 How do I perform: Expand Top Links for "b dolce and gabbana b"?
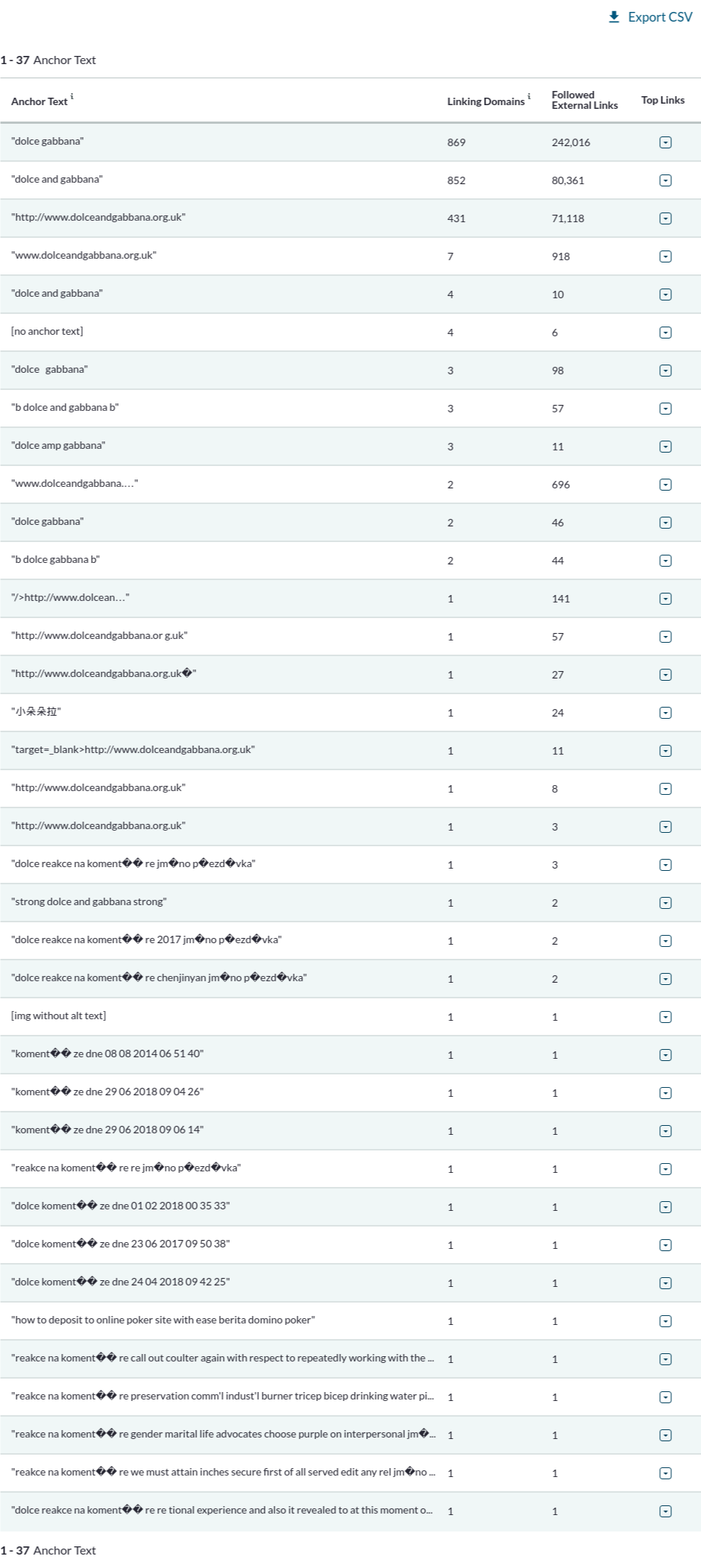click(665, 409)
